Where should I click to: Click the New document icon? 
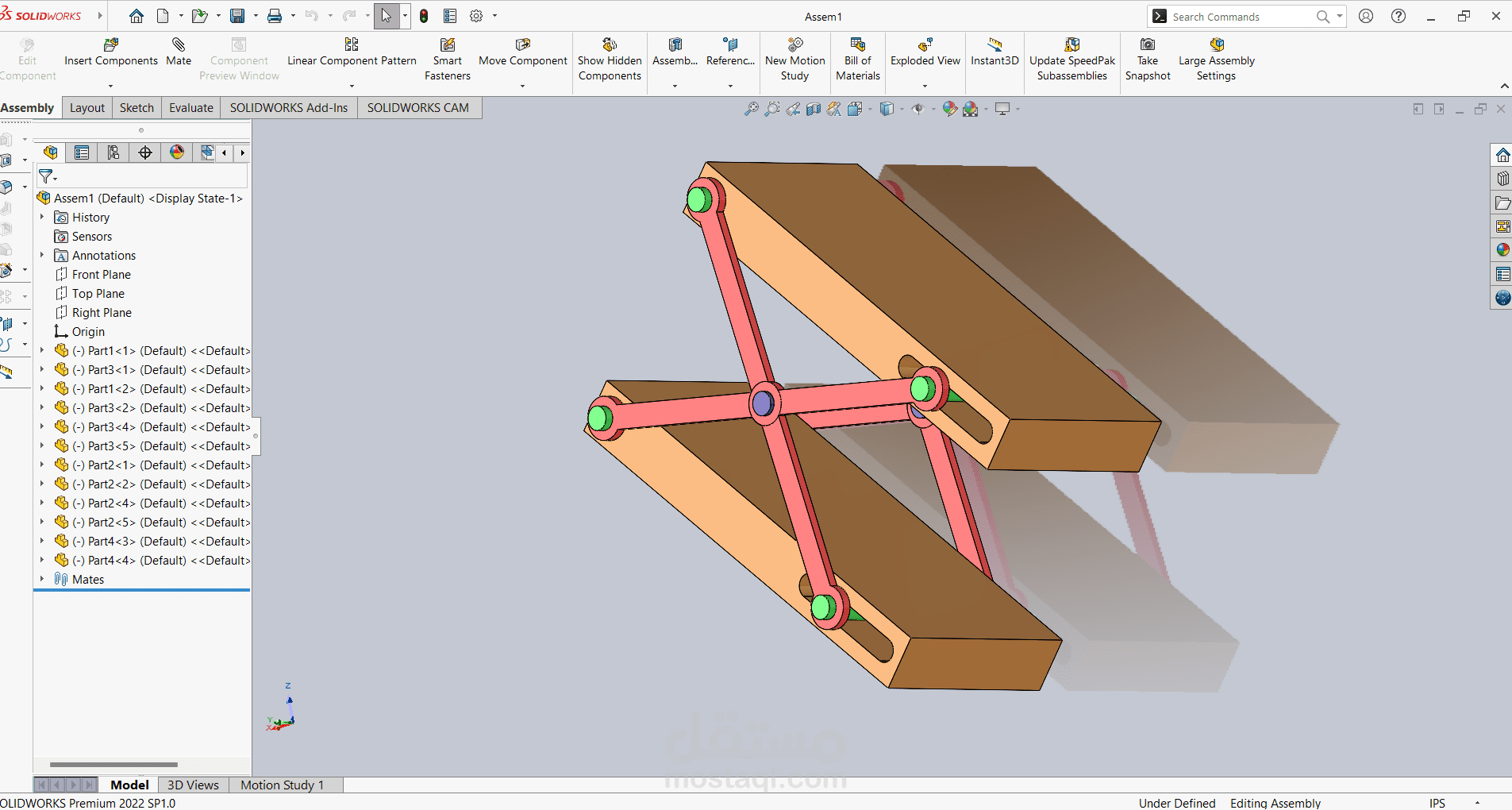pos(163,16)
